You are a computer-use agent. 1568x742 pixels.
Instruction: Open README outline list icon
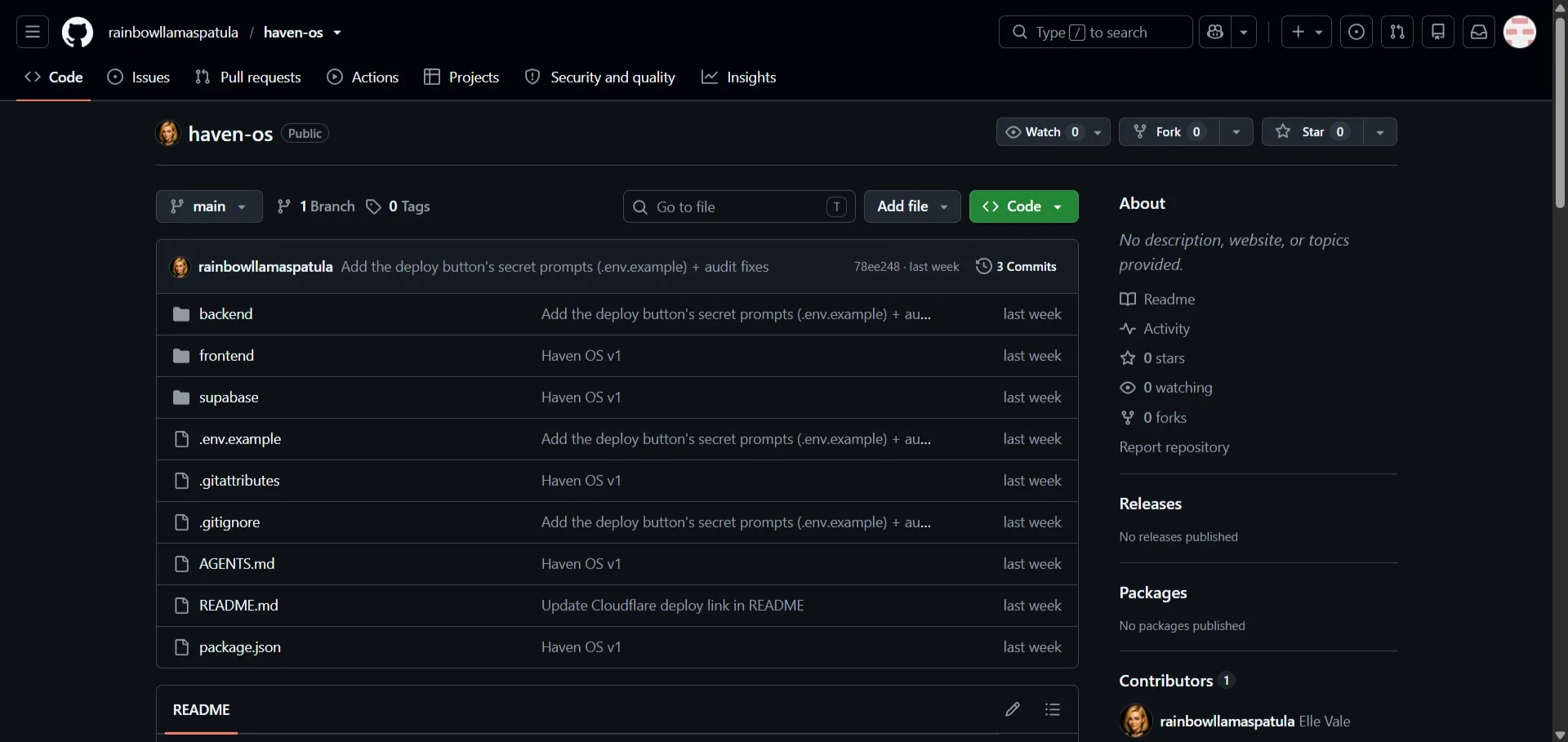coord(1053,709)
